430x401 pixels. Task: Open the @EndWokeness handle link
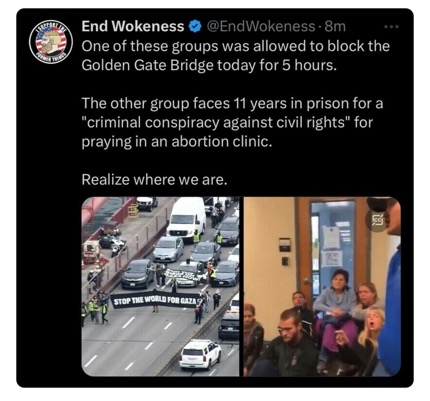click(261, 26)
